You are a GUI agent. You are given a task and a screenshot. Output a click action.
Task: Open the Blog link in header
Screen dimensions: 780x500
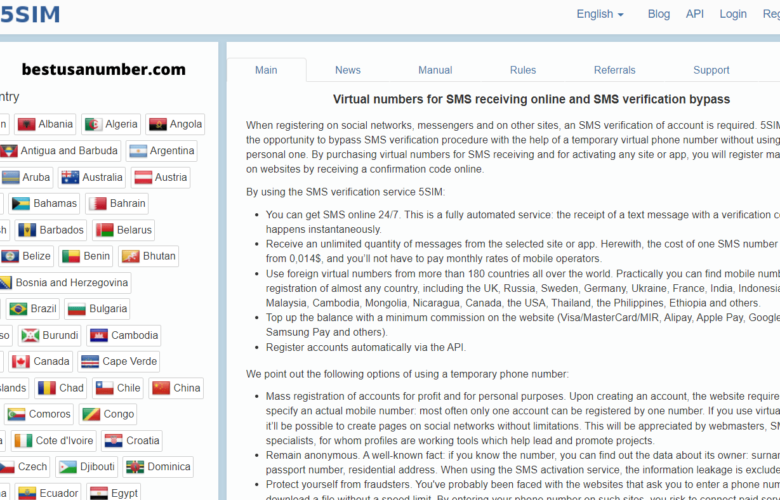[659, 14]
